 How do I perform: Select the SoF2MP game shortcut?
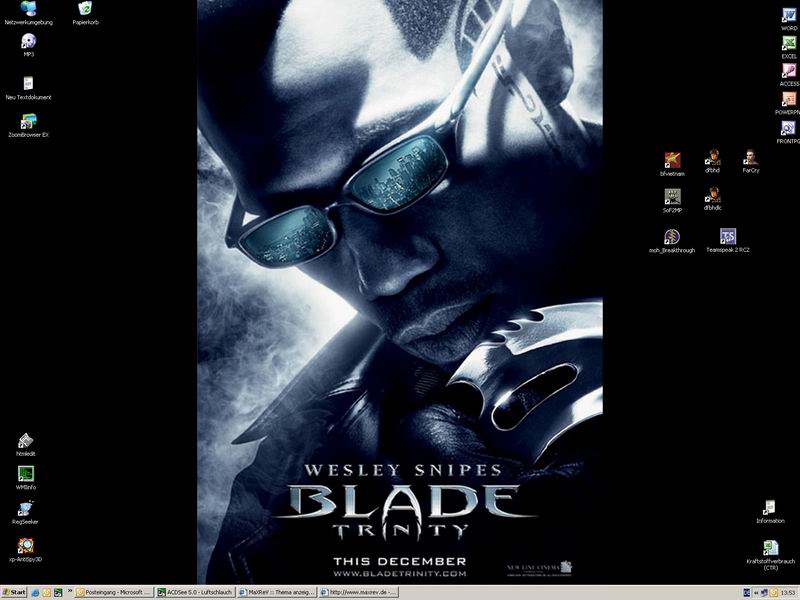pyautogui.click(x=672, y=197)
